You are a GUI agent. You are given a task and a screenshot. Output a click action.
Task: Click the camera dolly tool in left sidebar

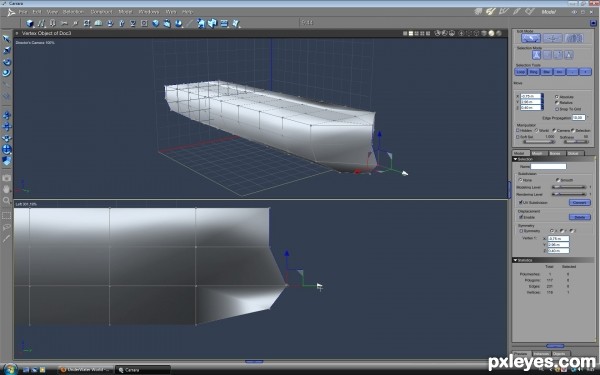[7, 115]
